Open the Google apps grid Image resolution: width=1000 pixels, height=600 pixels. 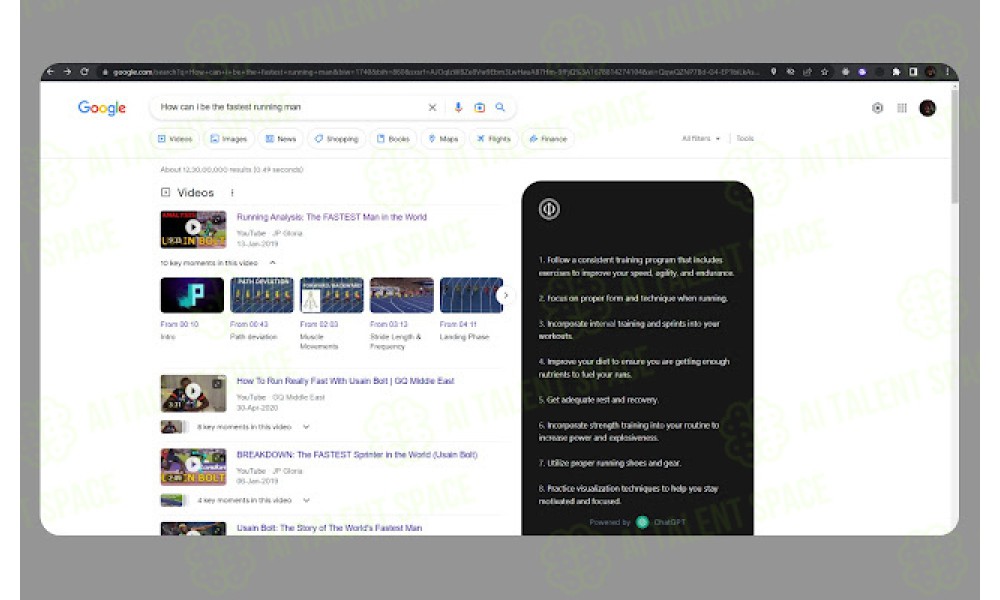902,108
